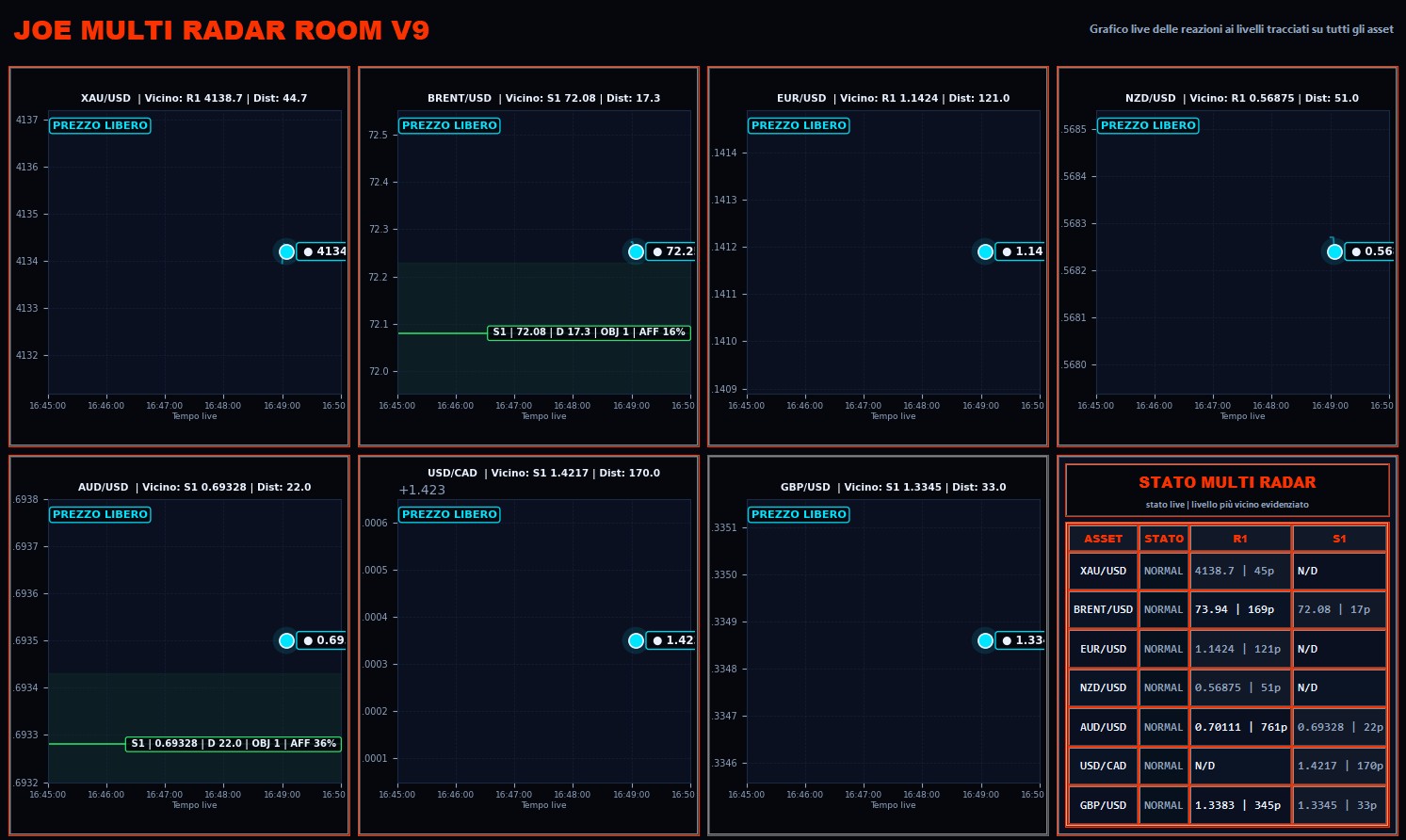The image size is (1406, 840).
Task: Click the PREZZO LIBERO badge on EUR/USD chart
Action: [799, 125]
